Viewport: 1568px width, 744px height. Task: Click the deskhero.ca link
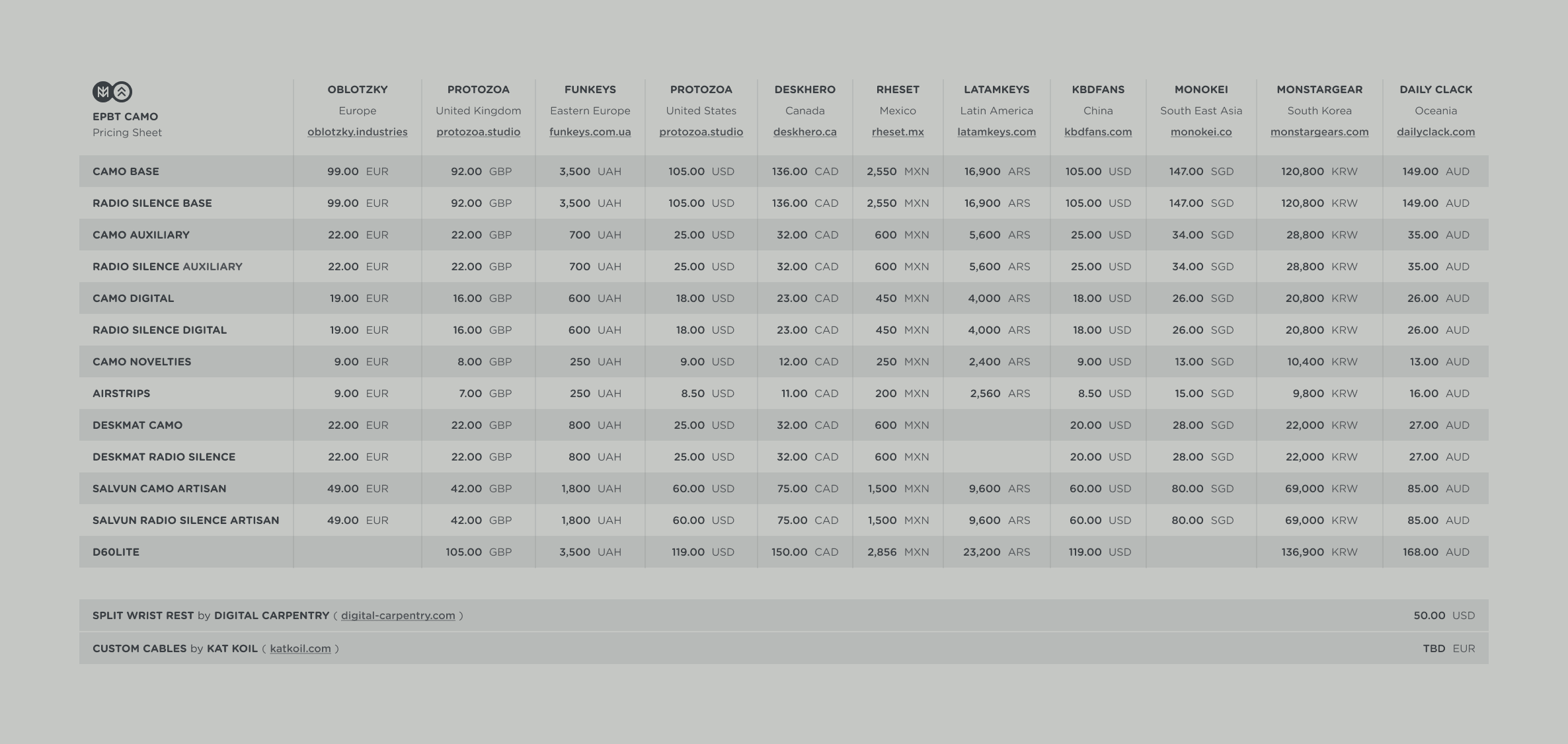click(x=804, y=132)
